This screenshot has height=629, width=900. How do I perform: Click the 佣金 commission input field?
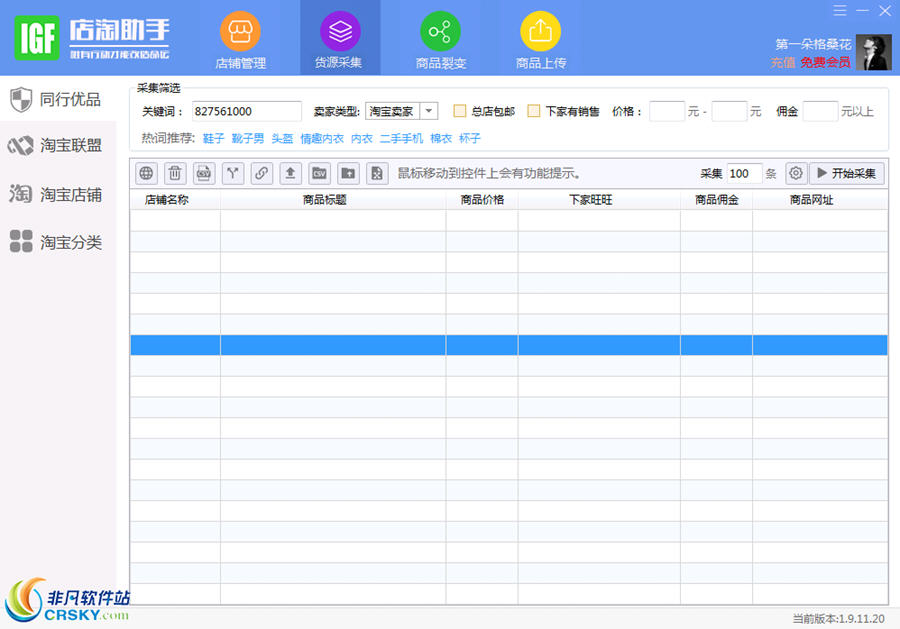click(x=820, y=111)
